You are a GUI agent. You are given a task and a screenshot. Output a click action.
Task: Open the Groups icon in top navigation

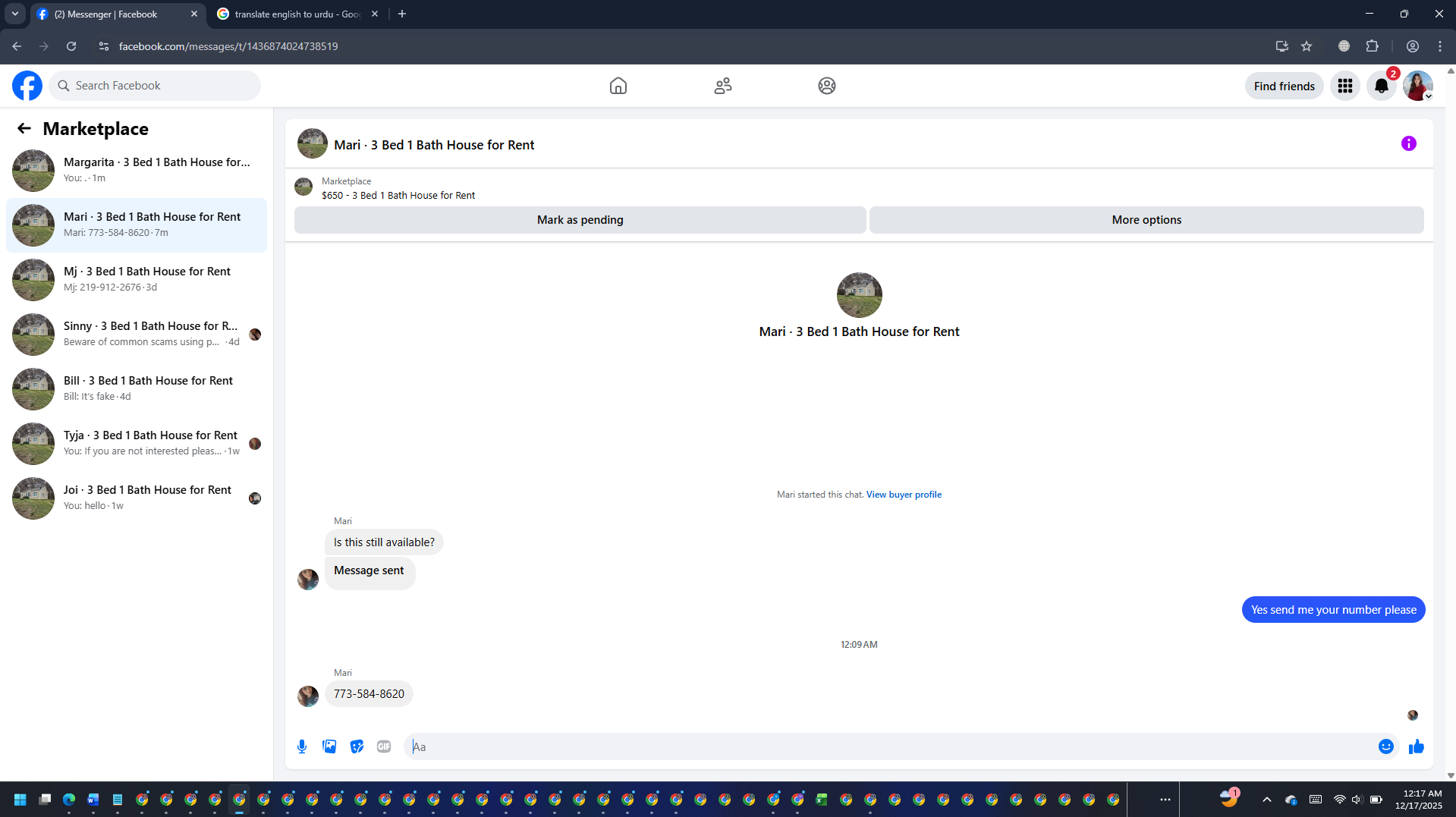click(827, 86)
